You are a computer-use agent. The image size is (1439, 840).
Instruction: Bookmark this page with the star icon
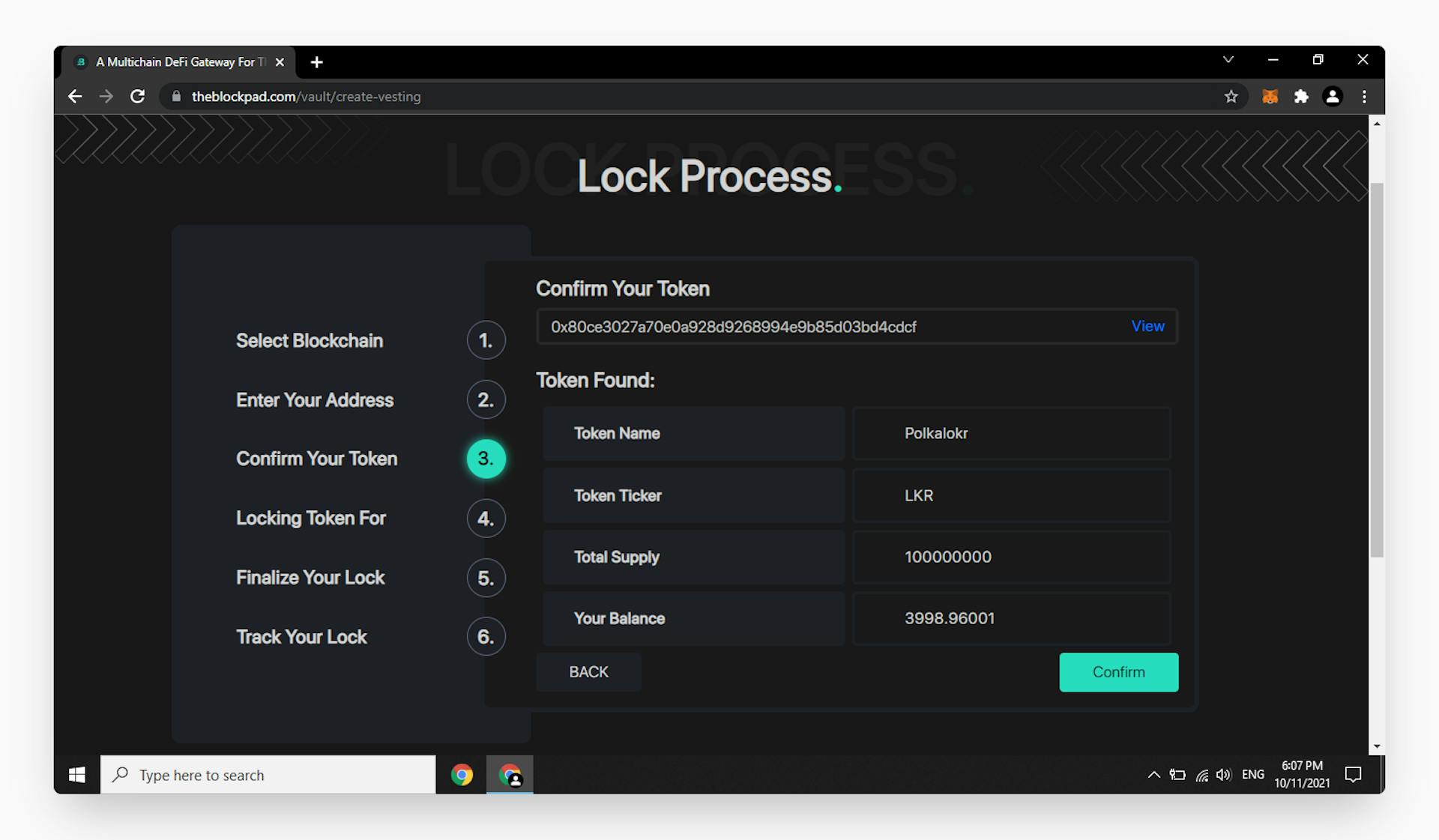(1231, 96)
